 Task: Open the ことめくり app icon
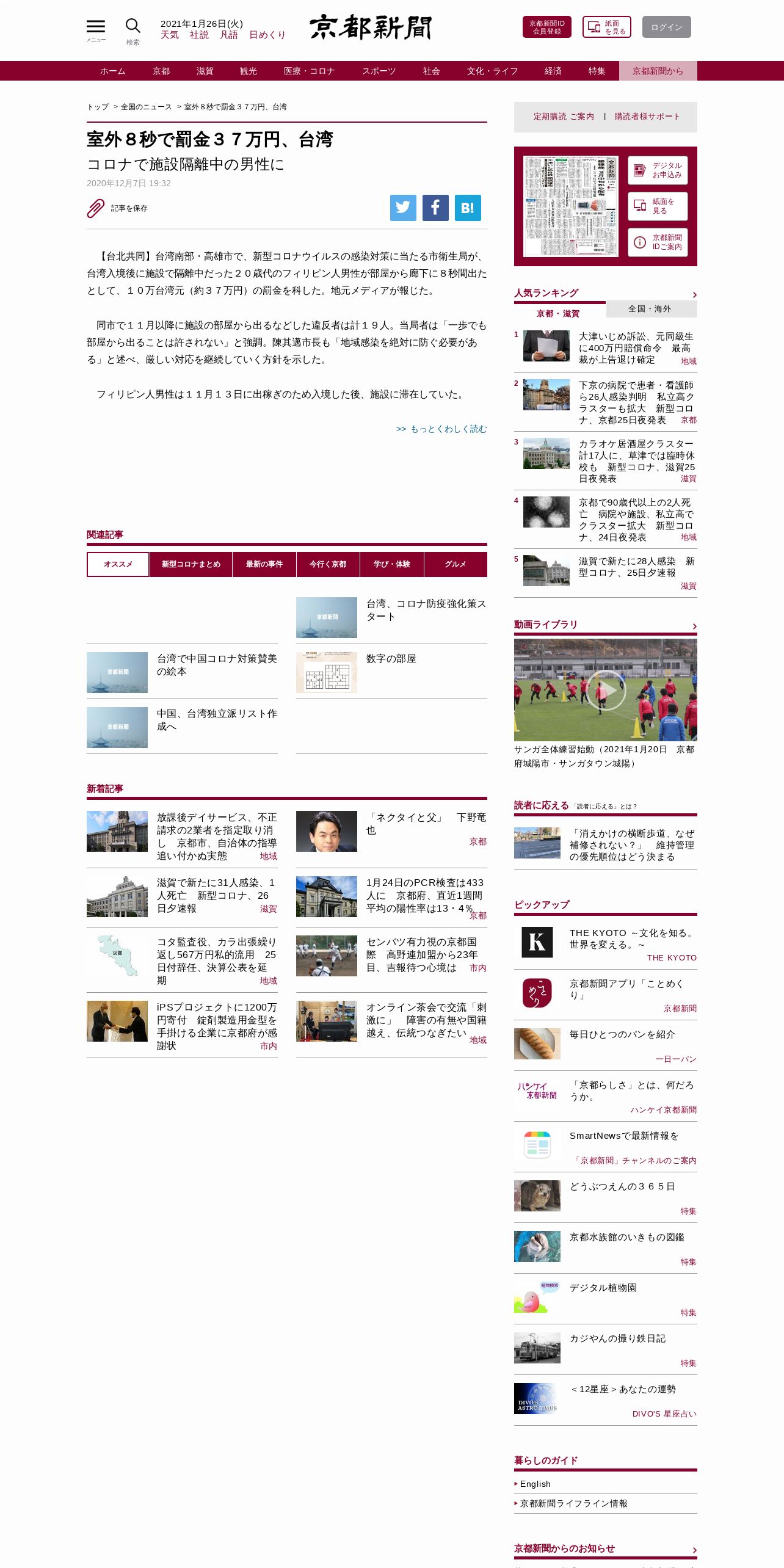point(537,993)
